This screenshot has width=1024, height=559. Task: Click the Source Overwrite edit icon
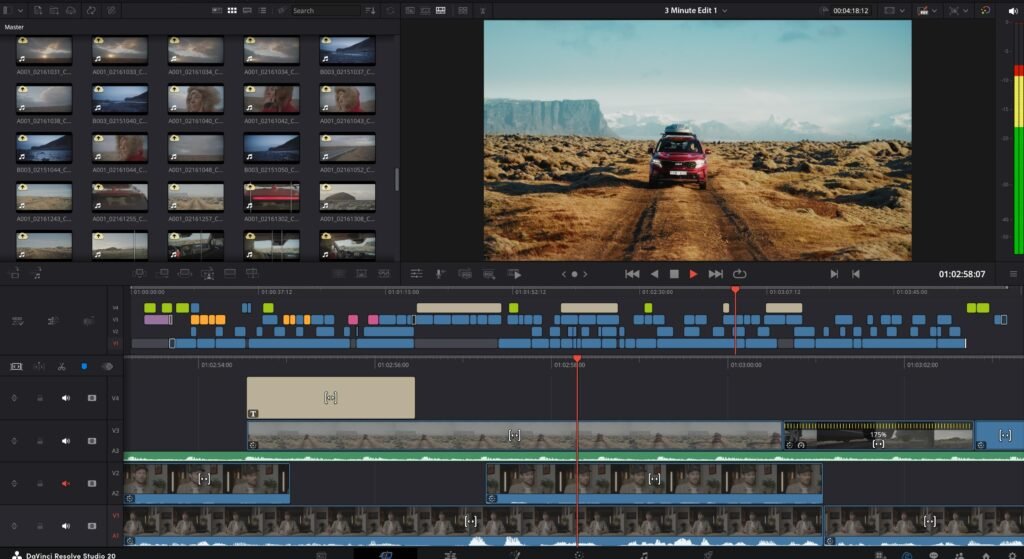252,274
